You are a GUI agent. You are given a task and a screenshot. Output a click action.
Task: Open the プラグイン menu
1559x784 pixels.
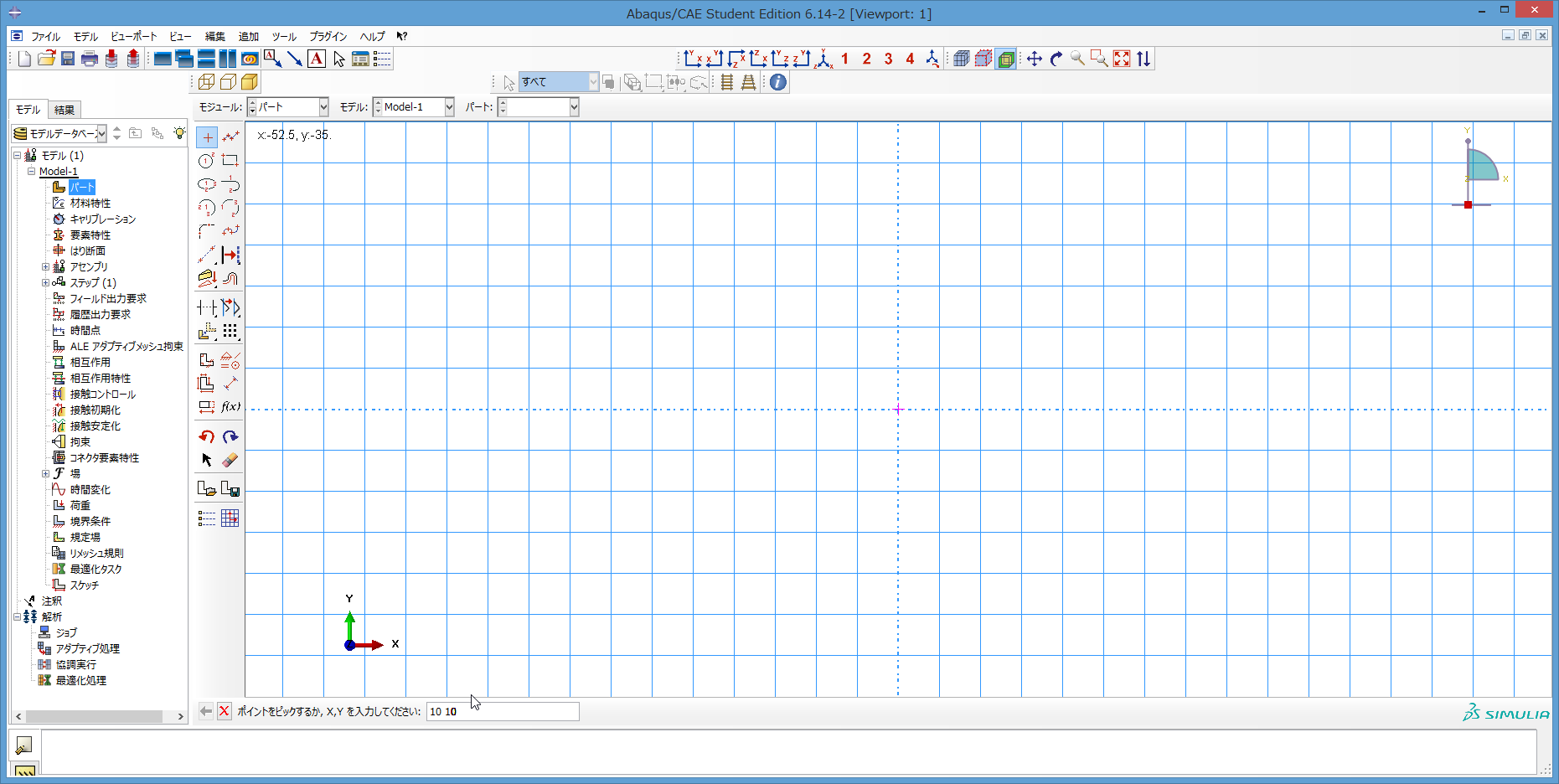[328, 37]
